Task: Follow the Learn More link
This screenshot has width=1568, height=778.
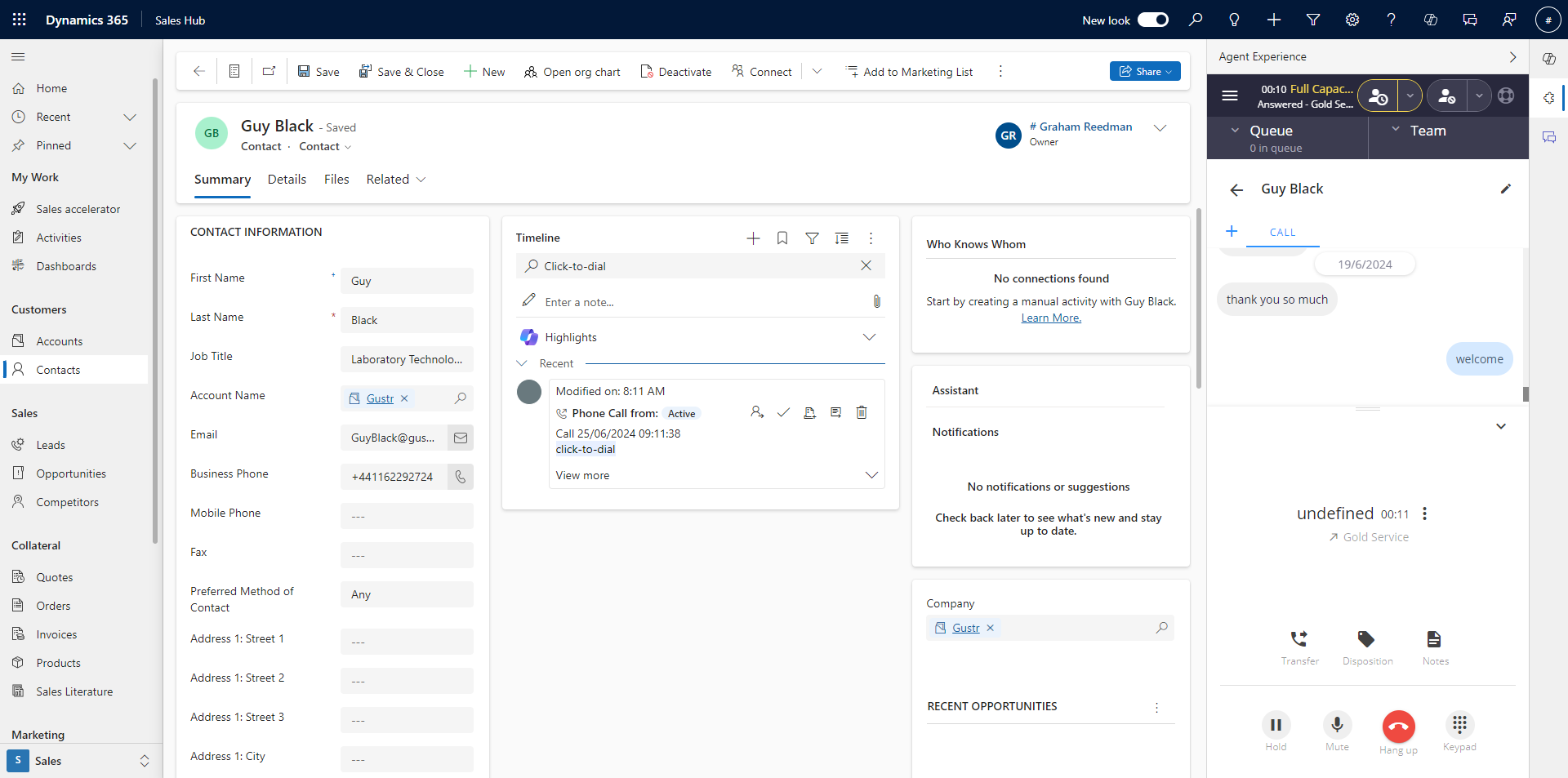Action: 1051,318
